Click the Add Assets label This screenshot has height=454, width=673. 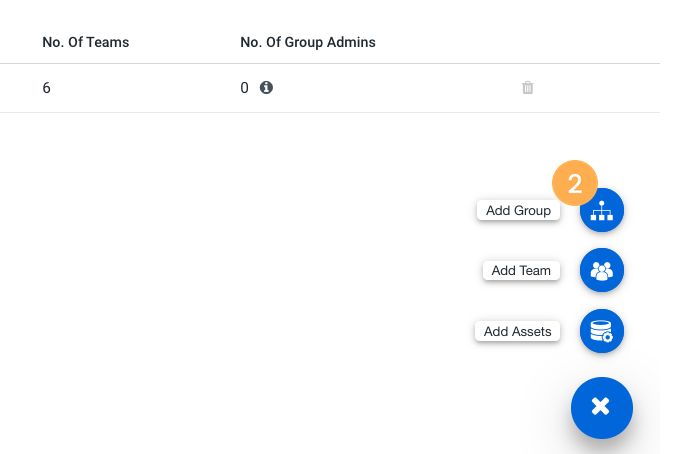(517, 331)
